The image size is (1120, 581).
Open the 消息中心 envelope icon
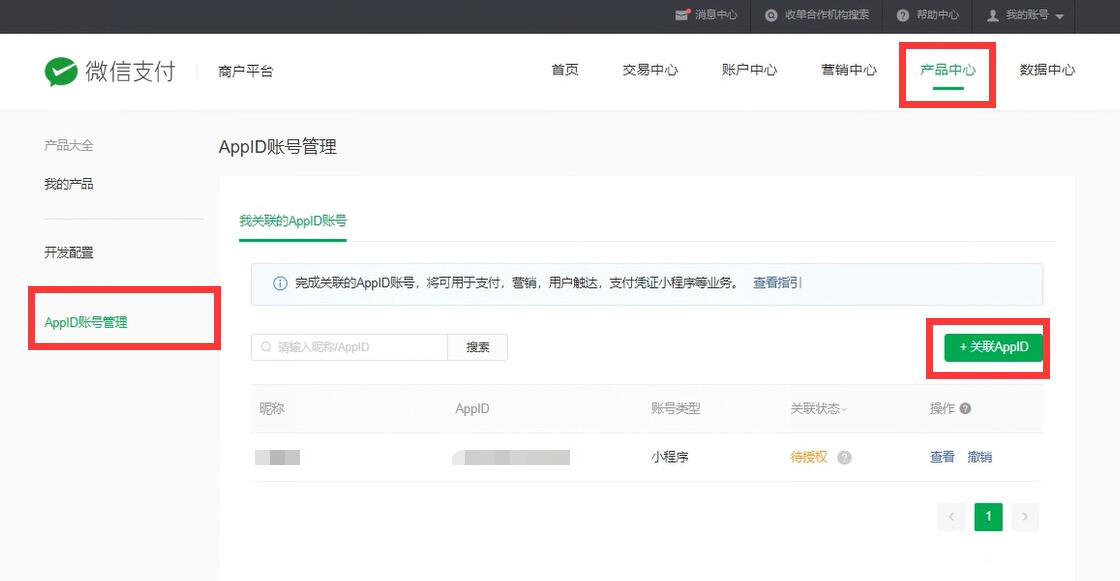(x=682, y=15)
